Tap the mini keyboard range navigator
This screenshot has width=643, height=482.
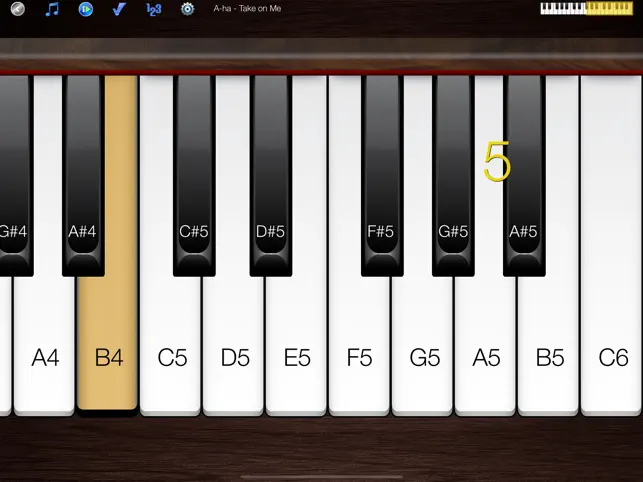click(586, 8)
